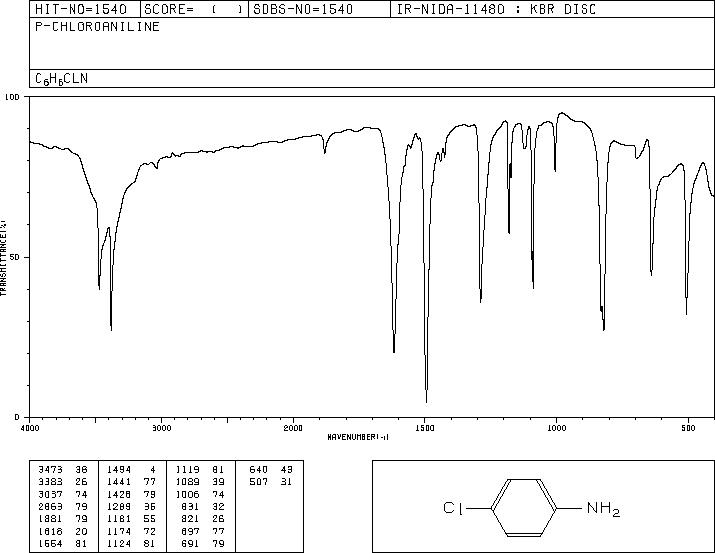Select peak table entry 507
The width and height of the screenshot is (715, 553).
[x=259, y=481]
